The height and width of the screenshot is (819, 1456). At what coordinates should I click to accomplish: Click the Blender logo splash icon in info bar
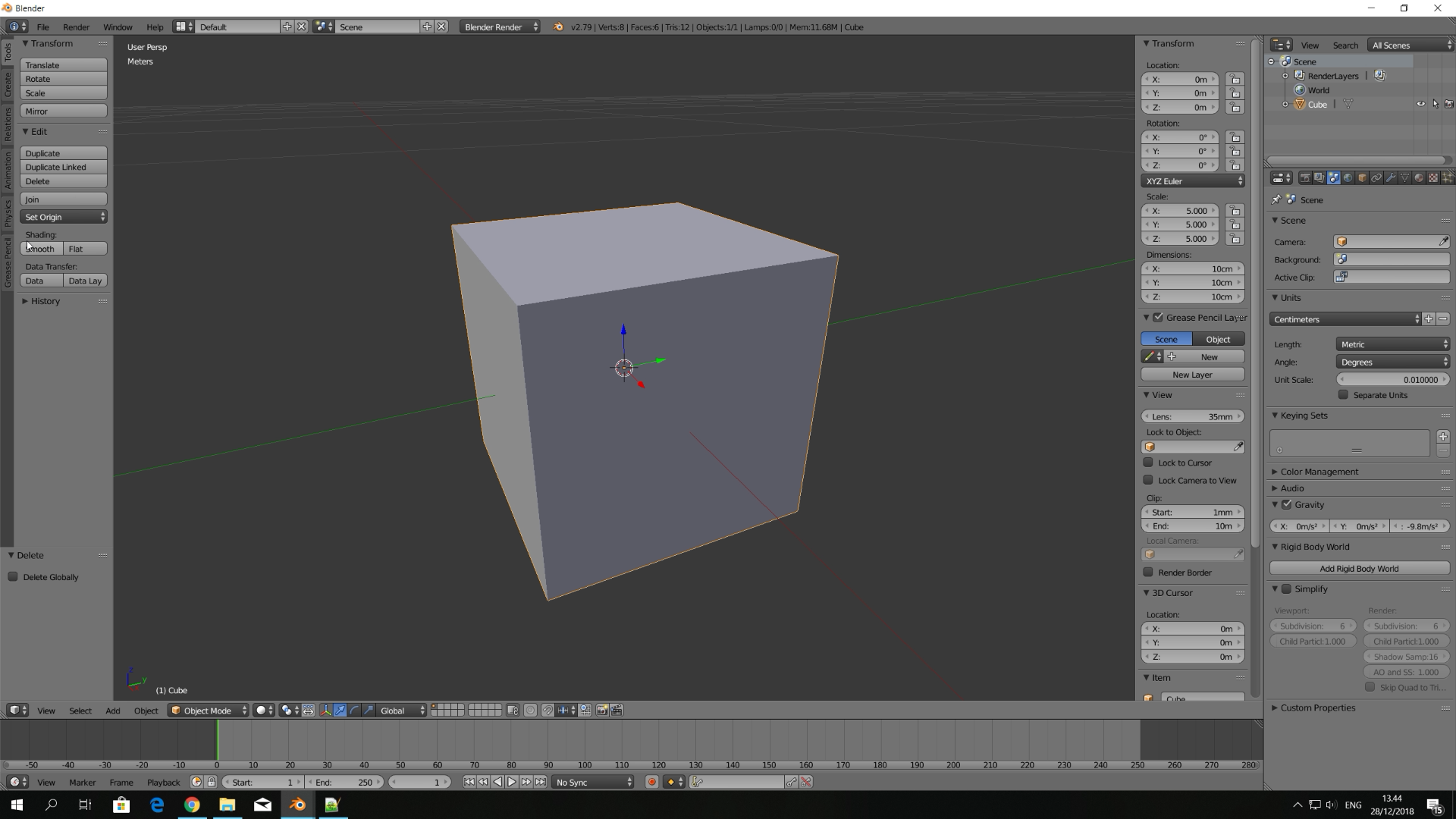558,27
